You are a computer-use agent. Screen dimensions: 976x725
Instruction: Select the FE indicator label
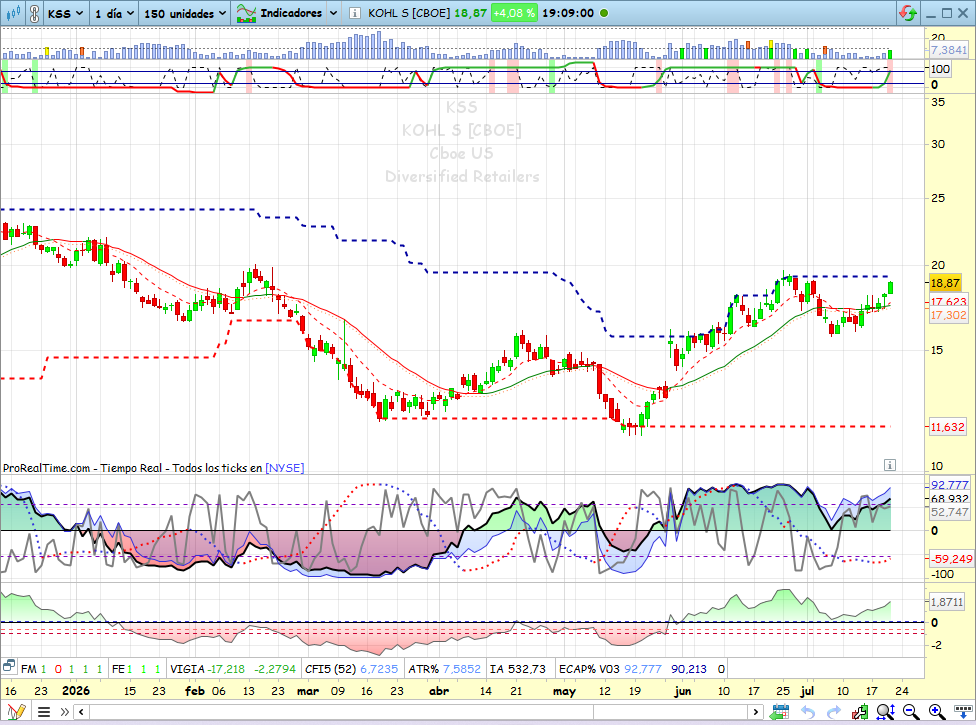(x=118, y=669)
